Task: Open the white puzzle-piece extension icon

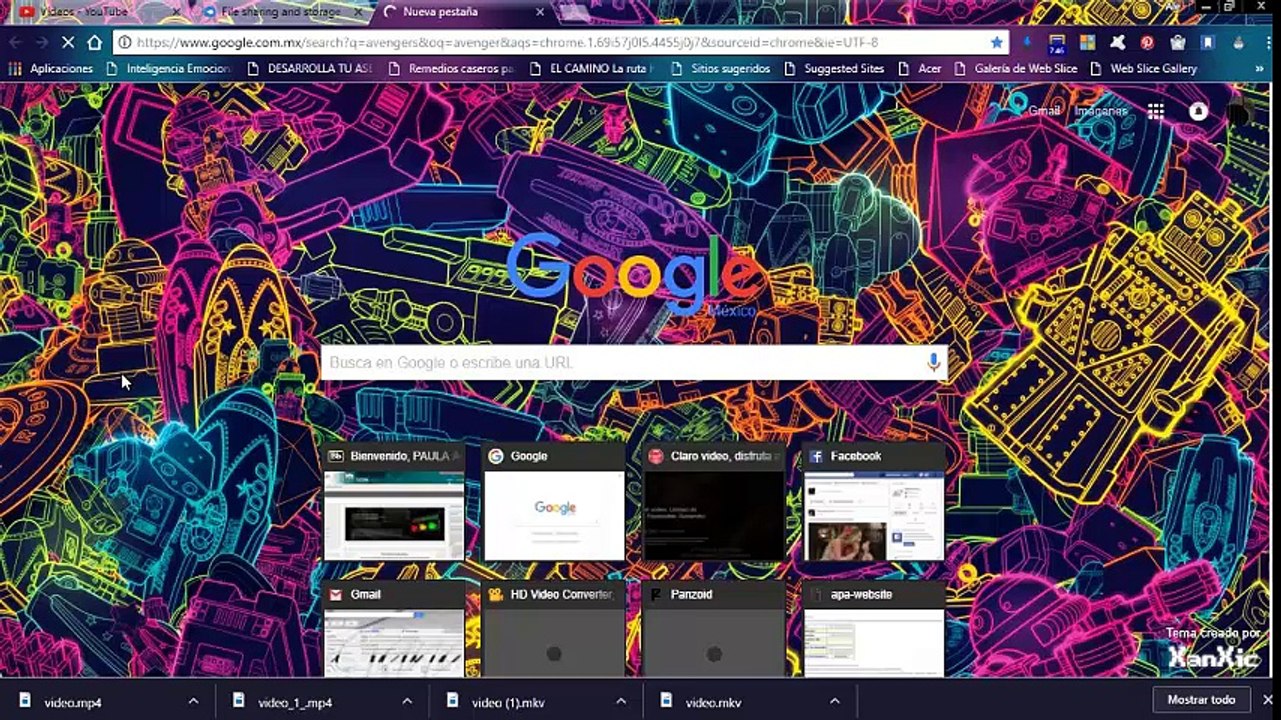Action: tap(1117, 42)
